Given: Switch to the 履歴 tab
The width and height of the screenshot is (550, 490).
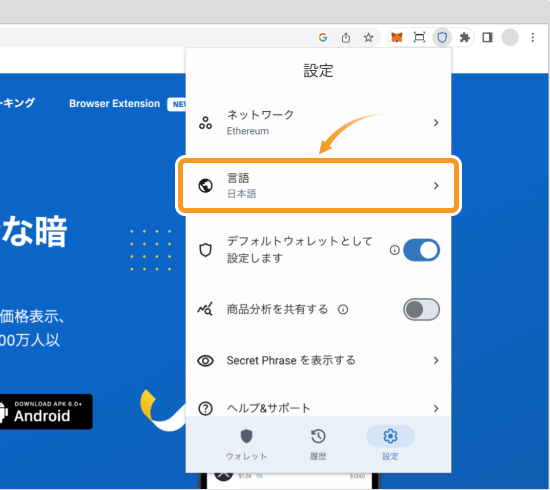Looking at the screenshot, I should tap(318, 444).
